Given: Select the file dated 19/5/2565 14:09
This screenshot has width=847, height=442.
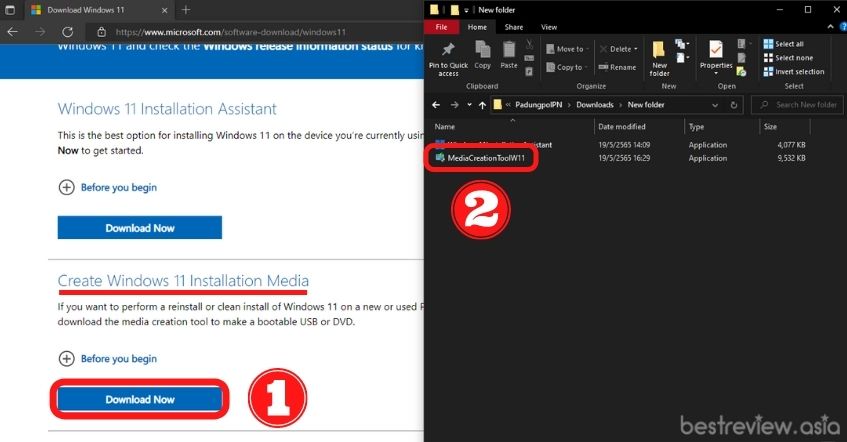Looking at the screenshot, I should point(619,145).
